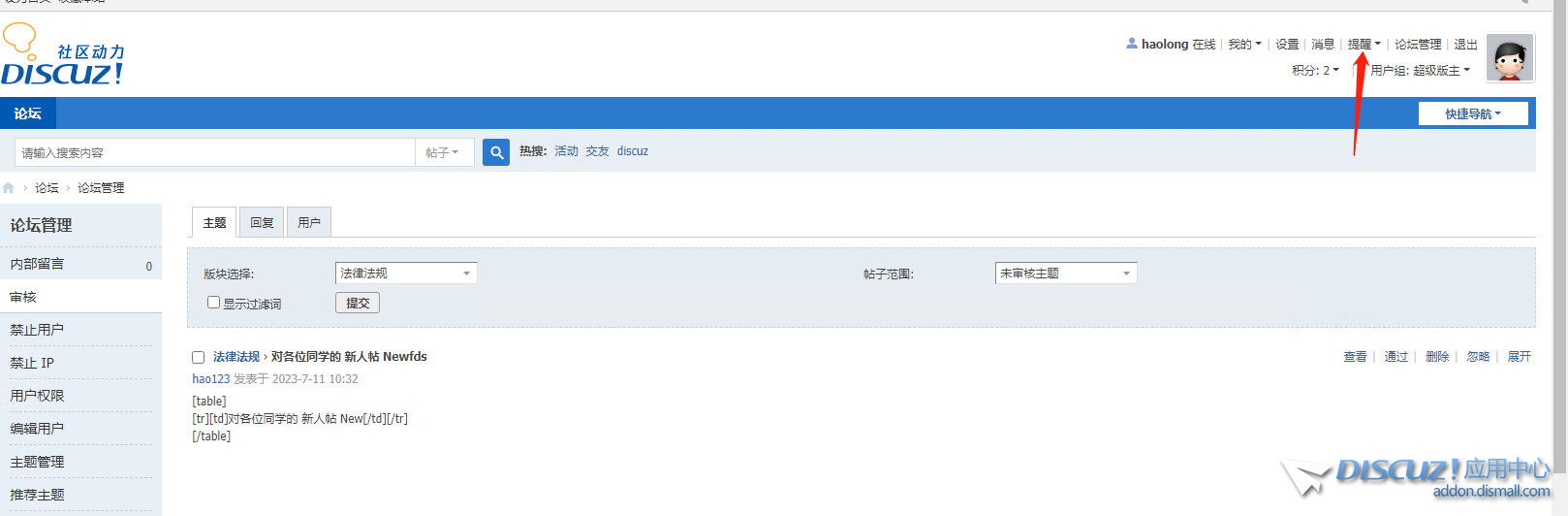Select the 对各位同学的 新人帖 post checkbox
Viewport: 1568px width, 516px height.
point(199,357)
